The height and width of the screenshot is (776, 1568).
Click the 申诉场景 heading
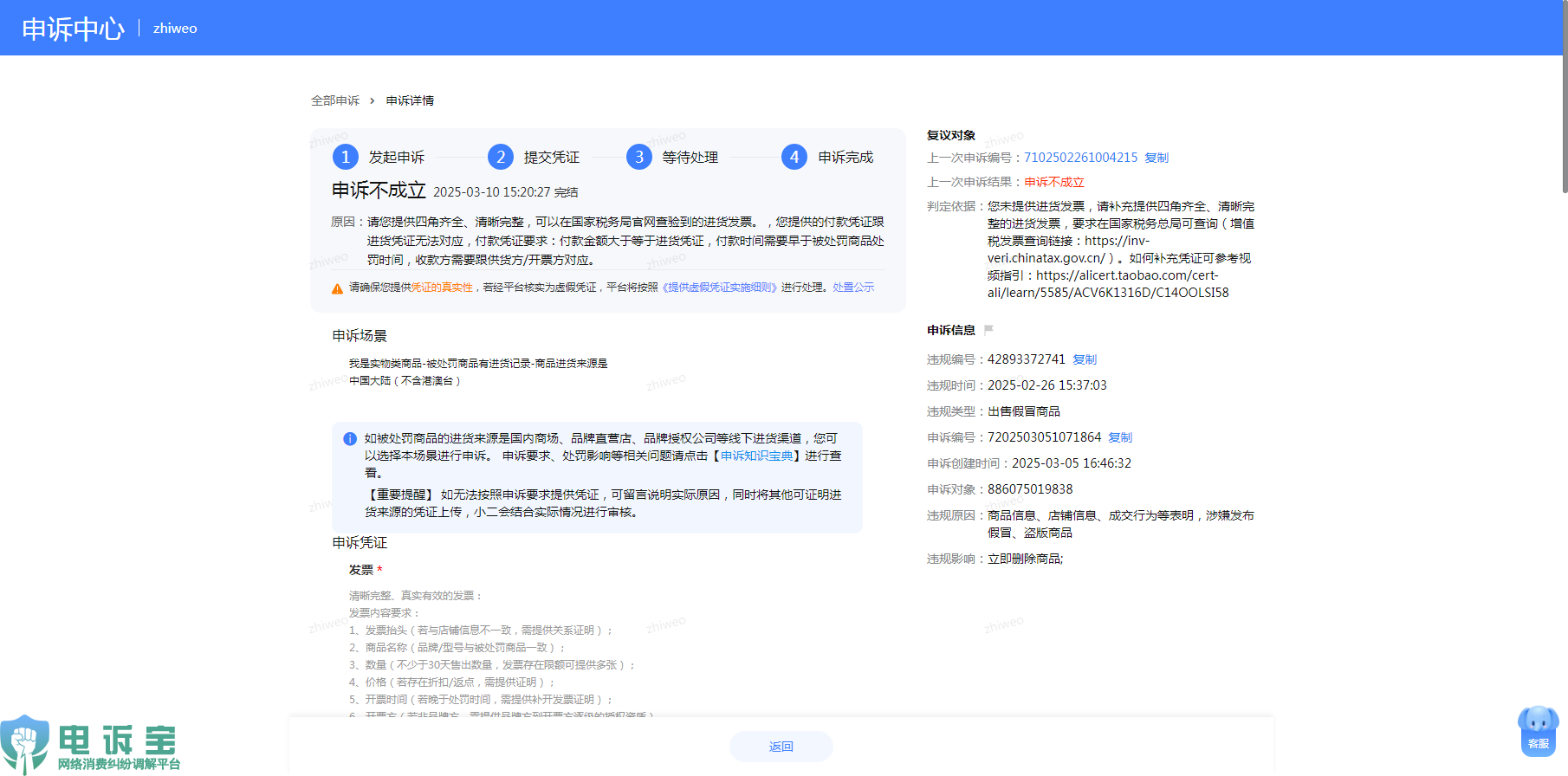360,336
